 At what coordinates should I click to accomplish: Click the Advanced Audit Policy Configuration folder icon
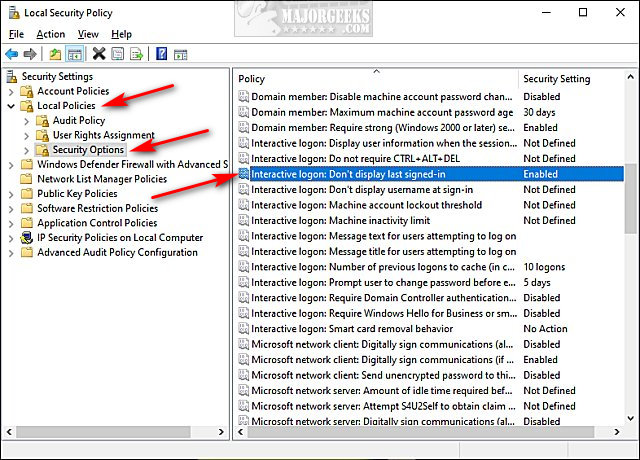pyautogui.click(x=27, y=252)
